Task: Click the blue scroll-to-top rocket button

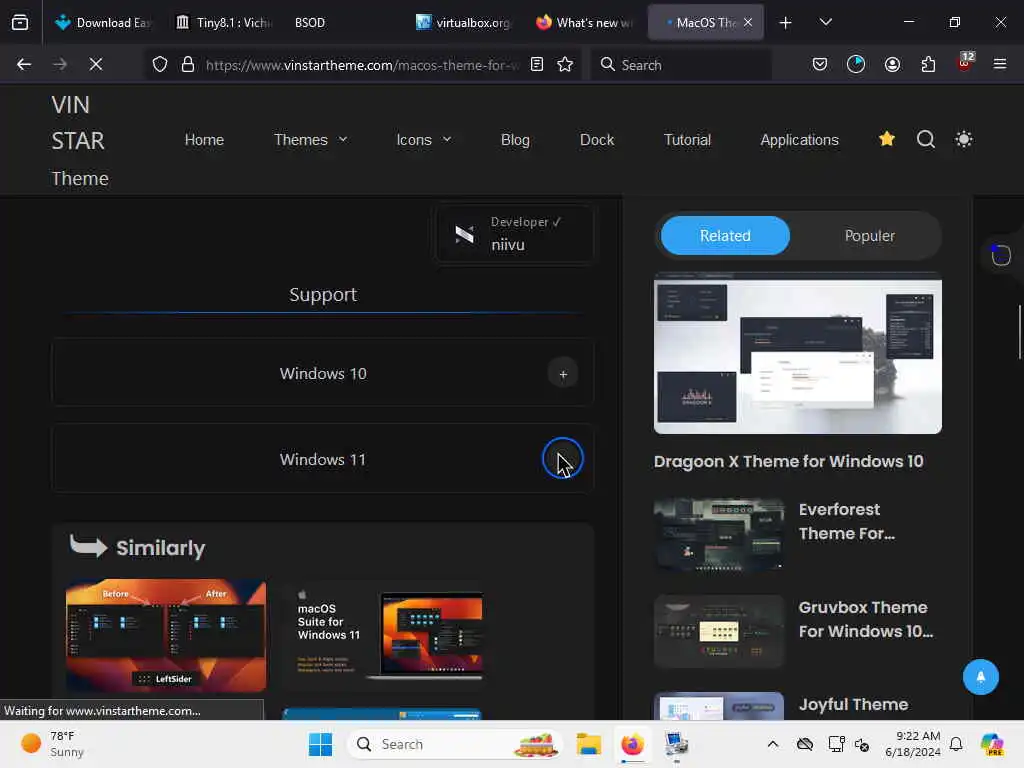Action: pos(981,677)
